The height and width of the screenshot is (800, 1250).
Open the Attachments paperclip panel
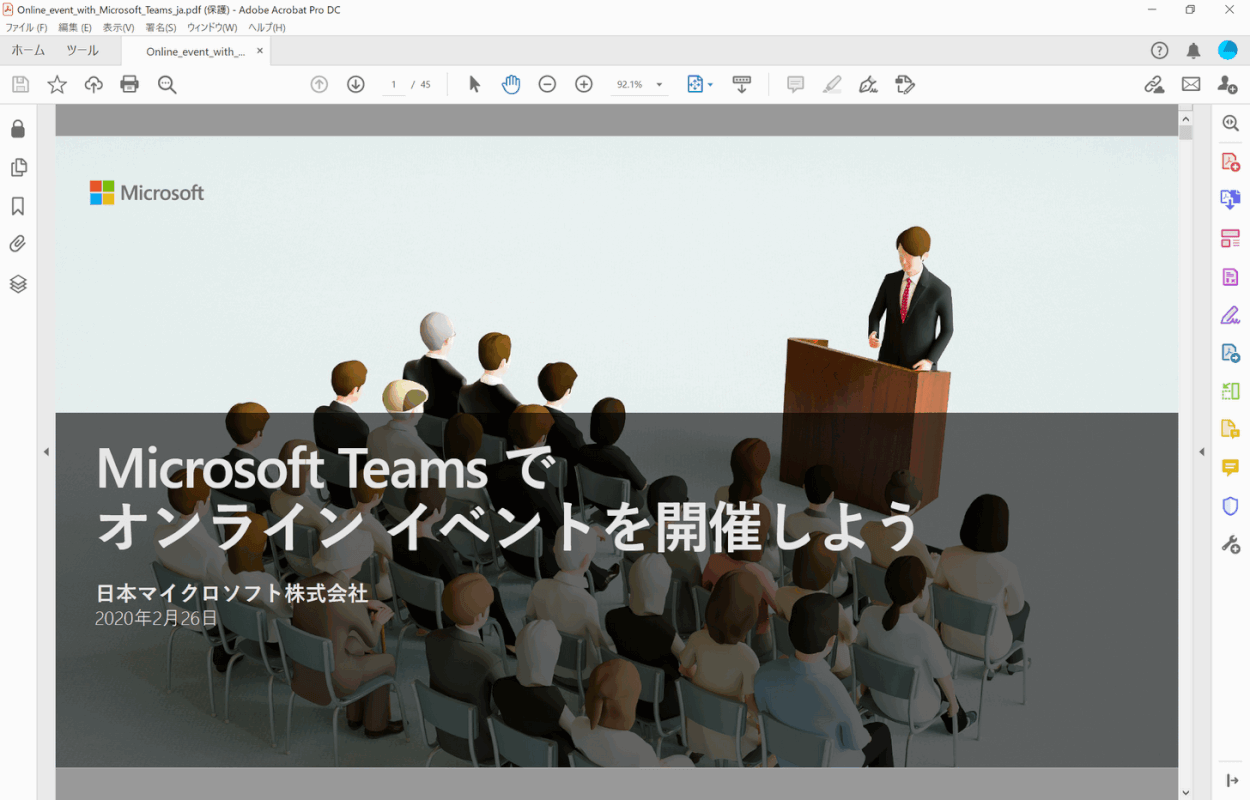18,244
